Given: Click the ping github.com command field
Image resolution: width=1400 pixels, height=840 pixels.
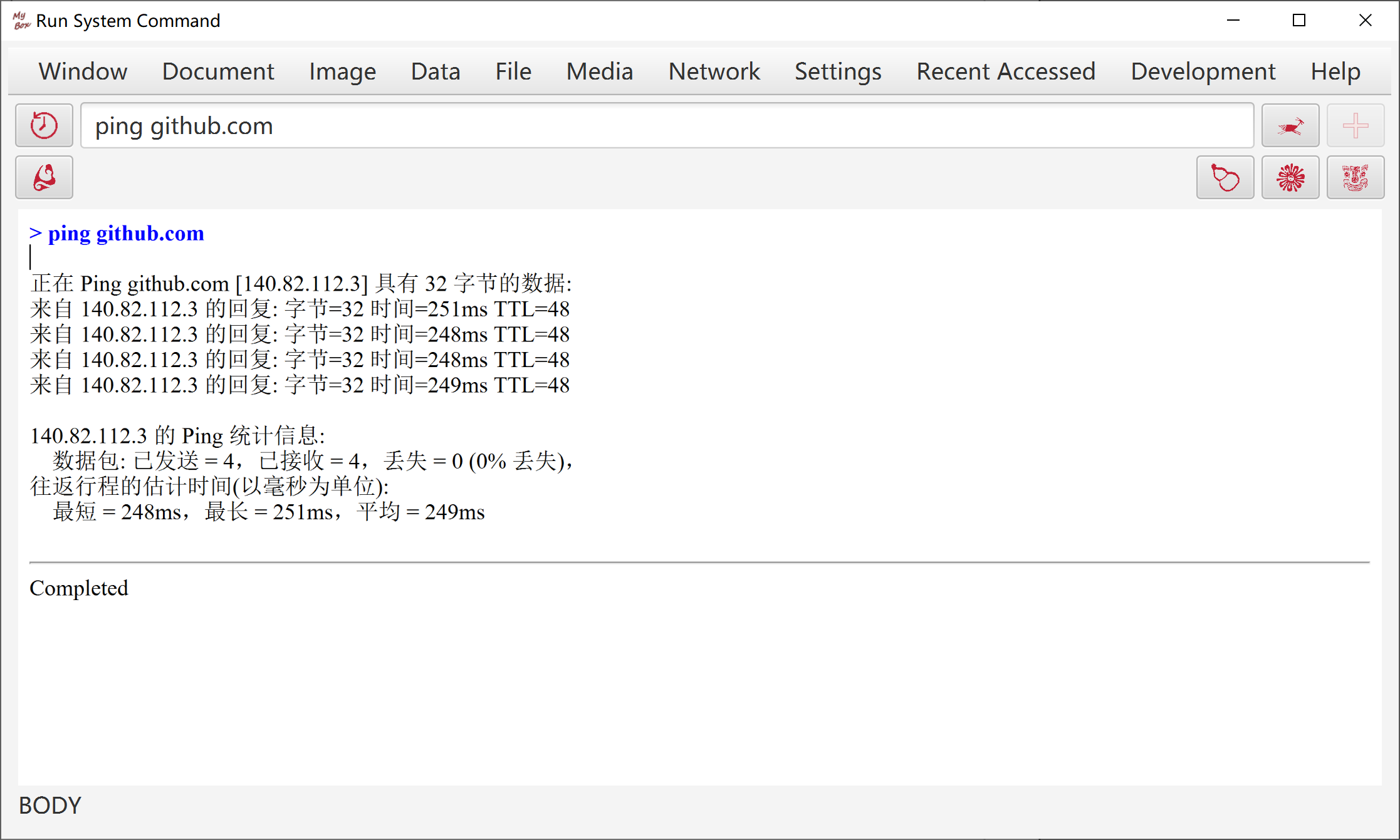Looking at the screenshot, I should point(667,126).
